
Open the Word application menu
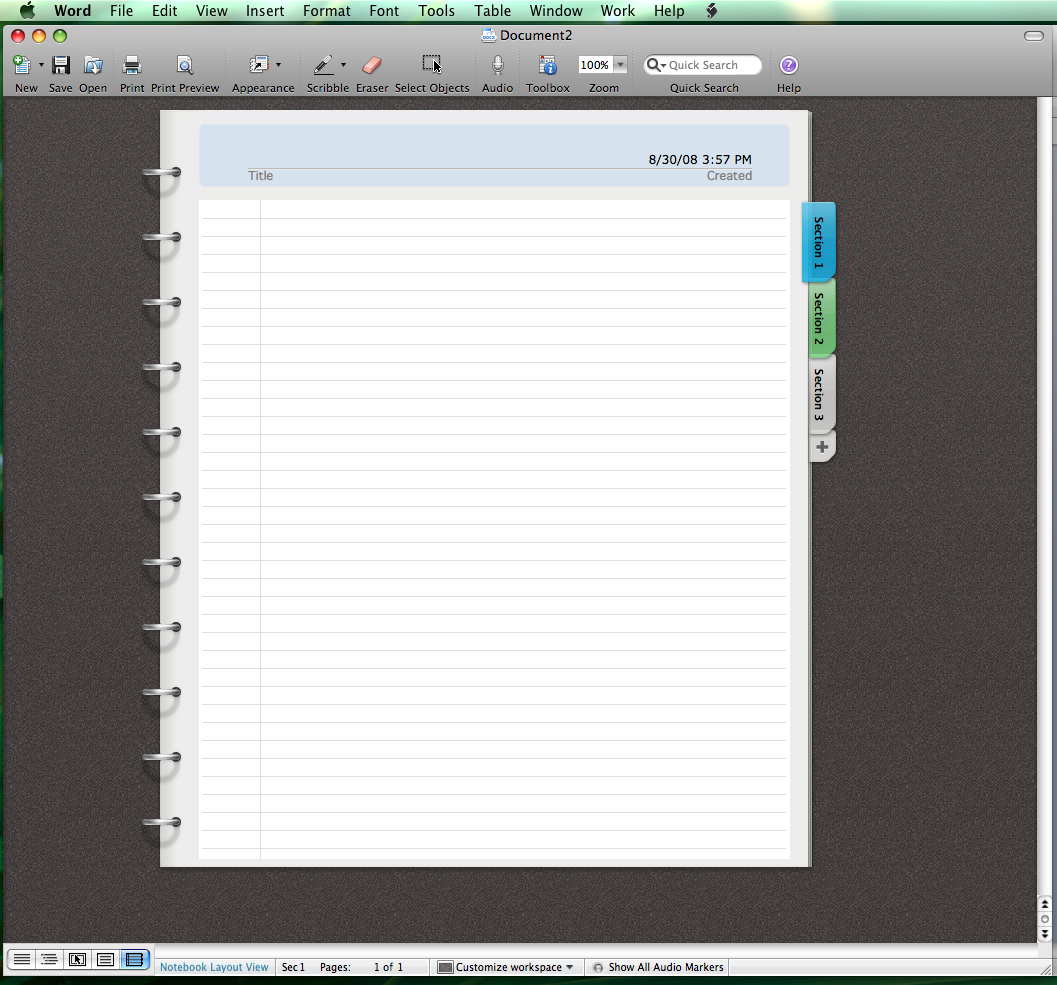tap(72, 11)
